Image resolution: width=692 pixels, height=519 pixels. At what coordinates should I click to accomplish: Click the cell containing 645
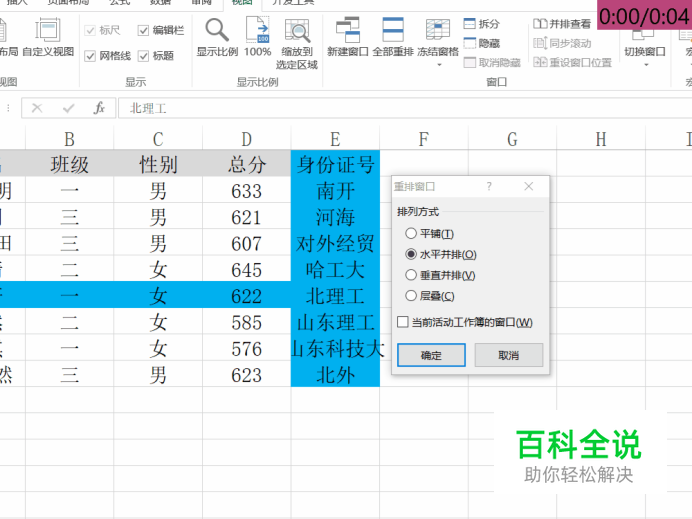click(247, 269)
